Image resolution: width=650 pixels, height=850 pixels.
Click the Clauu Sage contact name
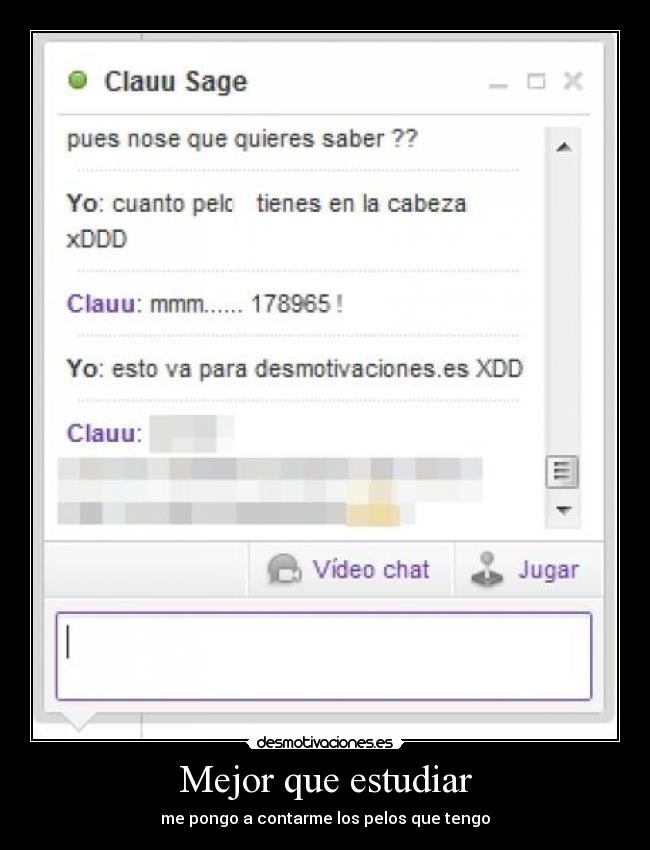176,82
